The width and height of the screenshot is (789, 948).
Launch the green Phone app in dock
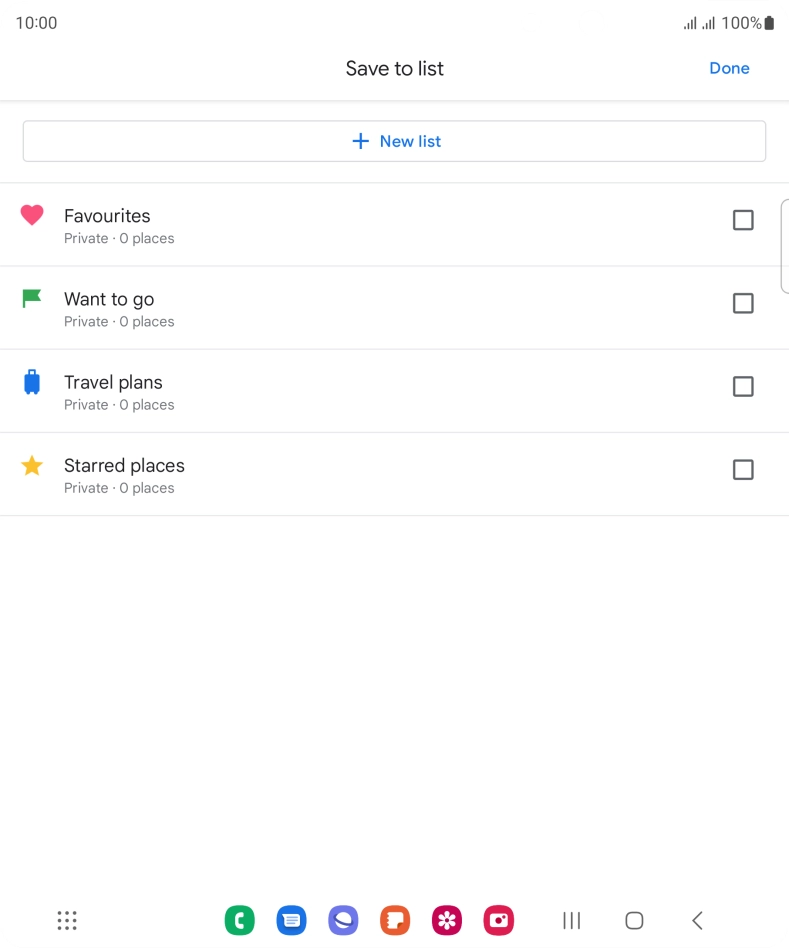(x=239, y=920)
